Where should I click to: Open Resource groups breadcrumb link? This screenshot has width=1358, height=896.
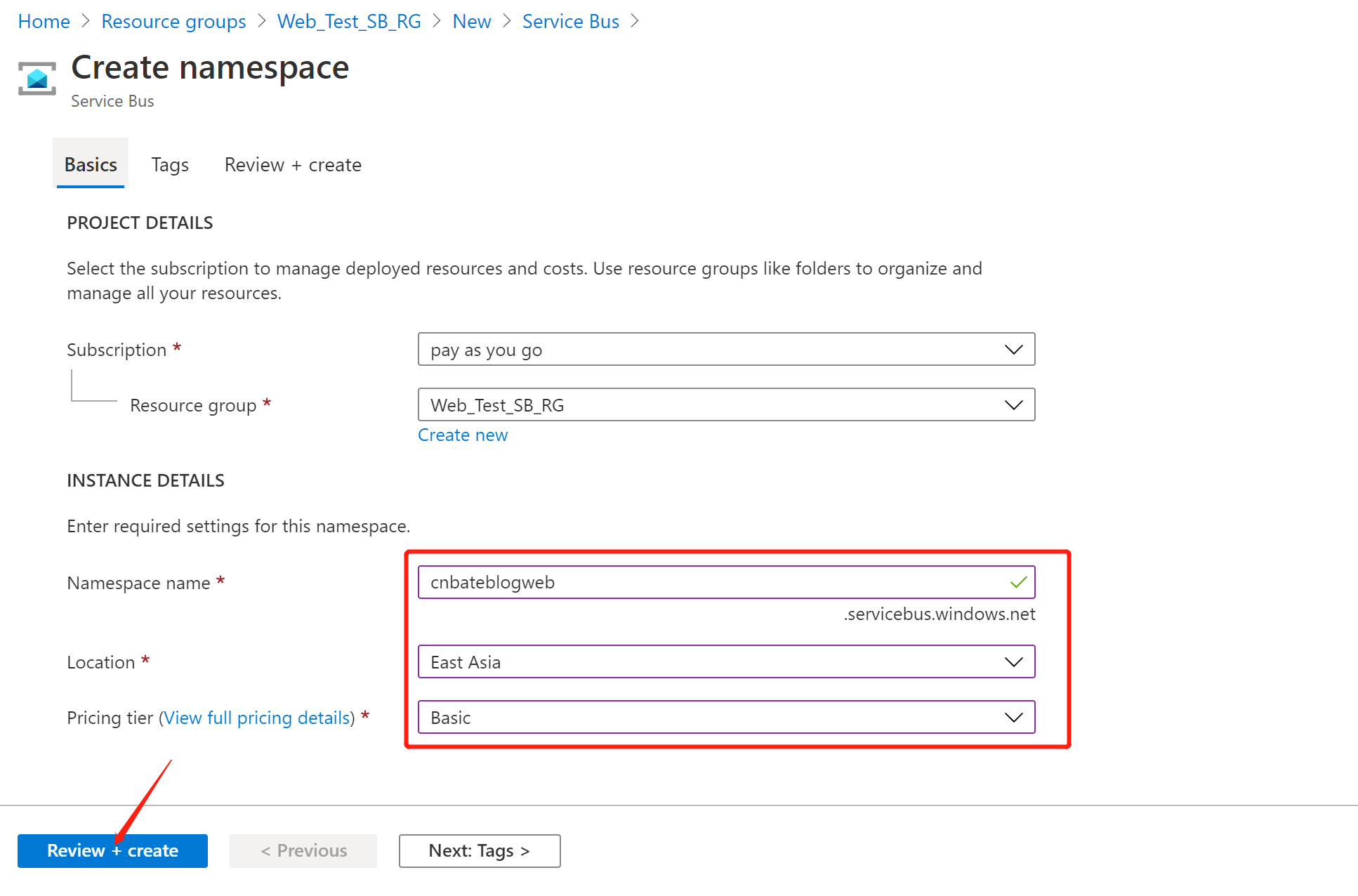pyautogui.click(x=173, y=21)
